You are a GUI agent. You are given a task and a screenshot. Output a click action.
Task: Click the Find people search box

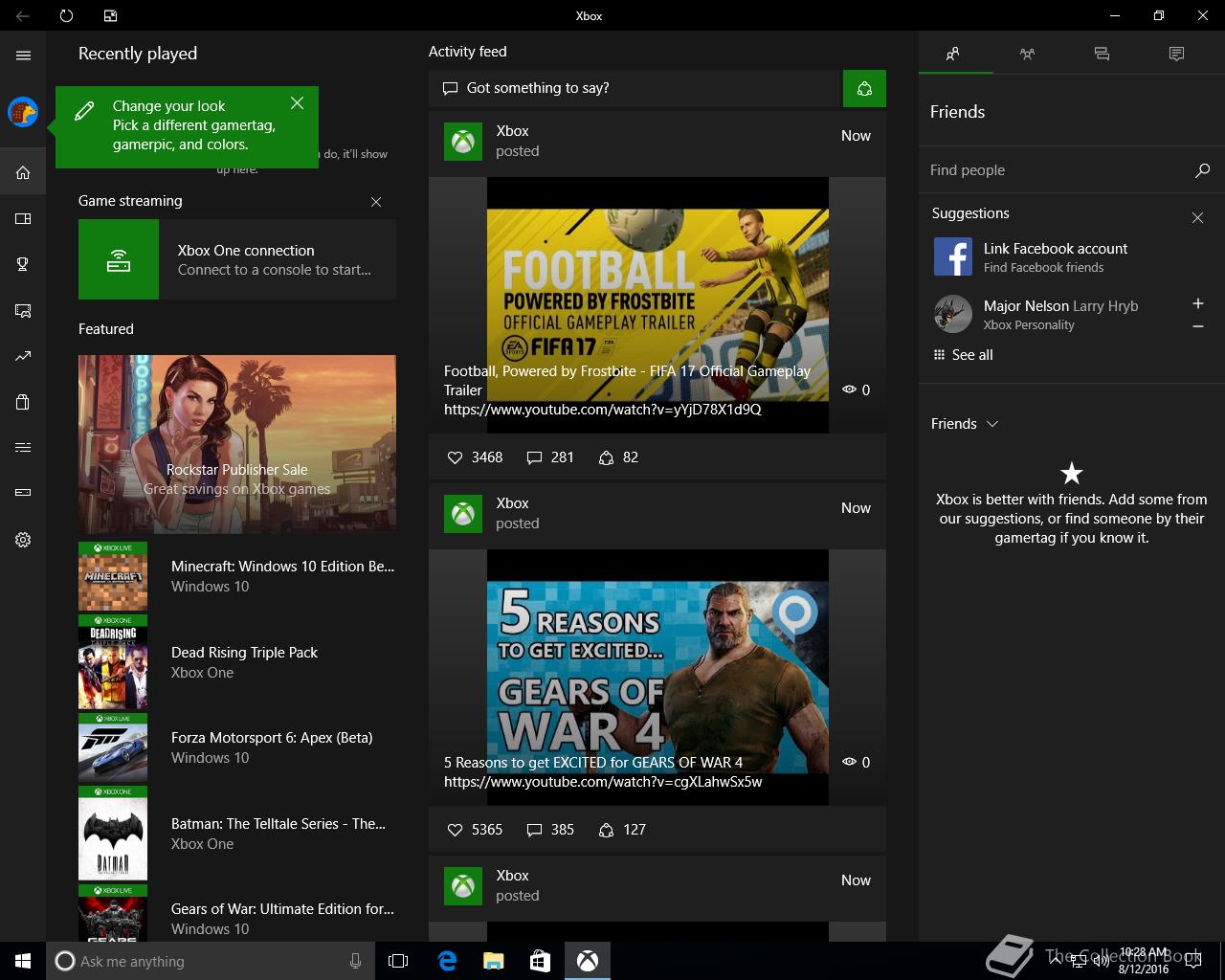1057,170
